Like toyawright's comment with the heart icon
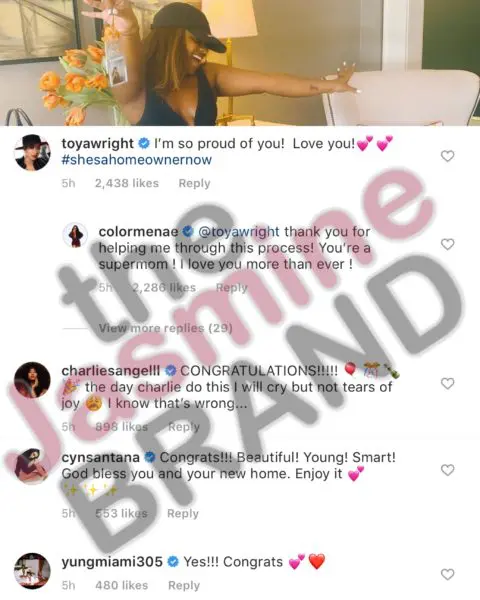 (x=447, y=156)
